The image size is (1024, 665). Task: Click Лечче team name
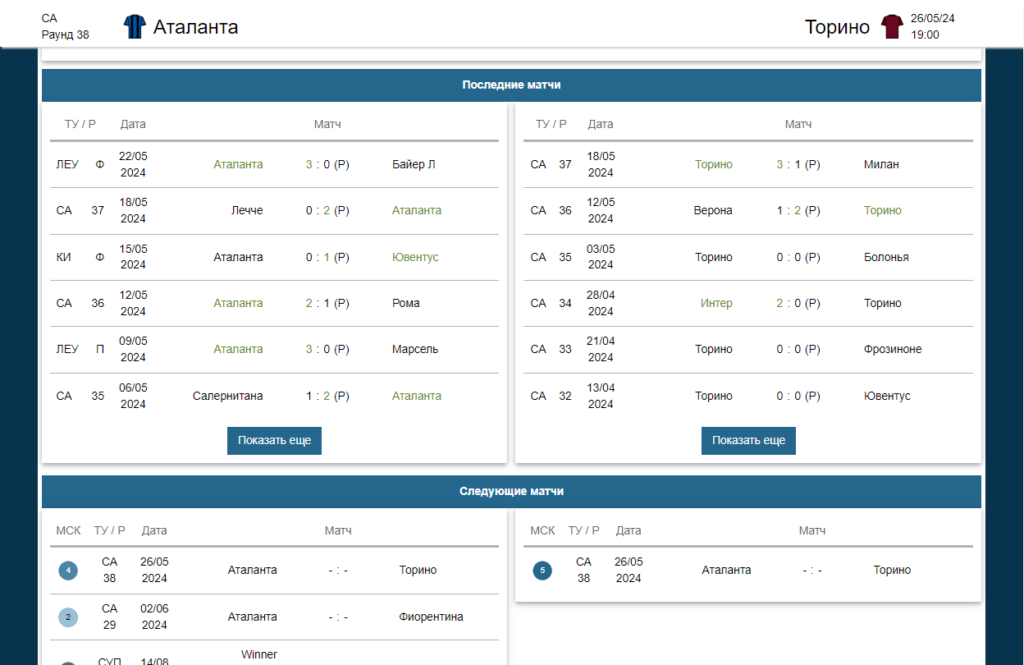(x=247, y=210)
